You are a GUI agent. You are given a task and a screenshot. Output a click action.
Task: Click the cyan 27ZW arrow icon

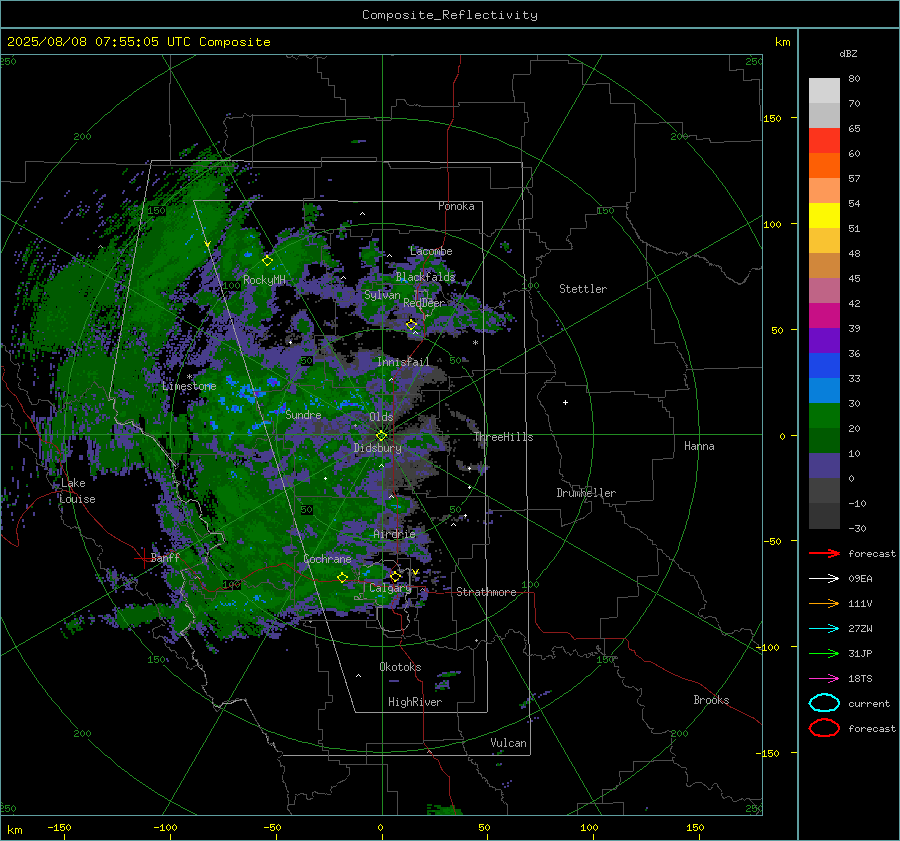pos(824,629)
